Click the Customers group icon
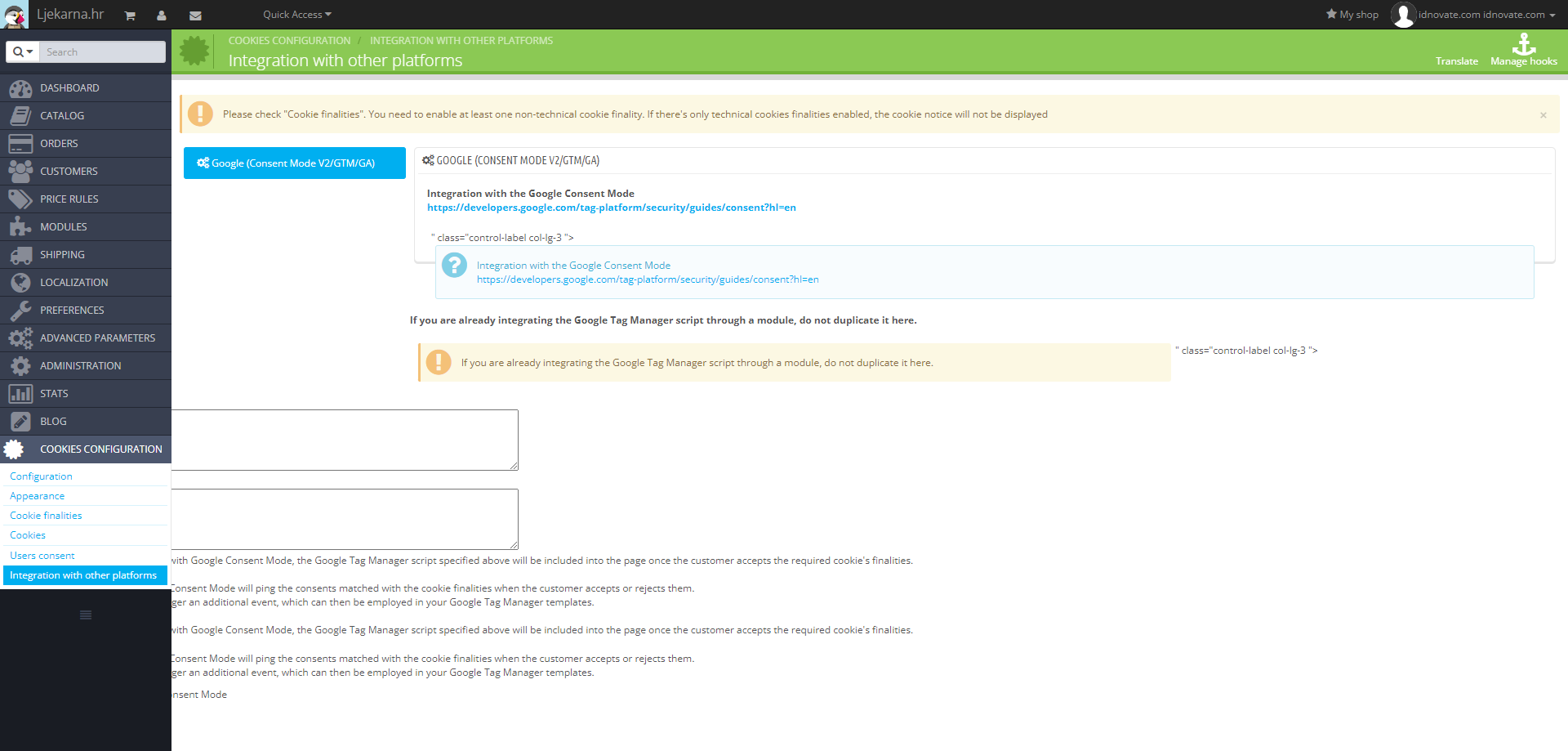This screenshot has width=1568, height=751. pos(20,172)
